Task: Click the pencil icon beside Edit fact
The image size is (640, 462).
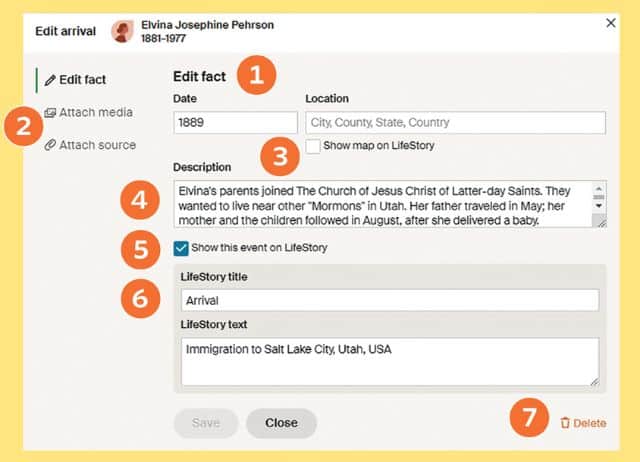Action: (50, 80)
